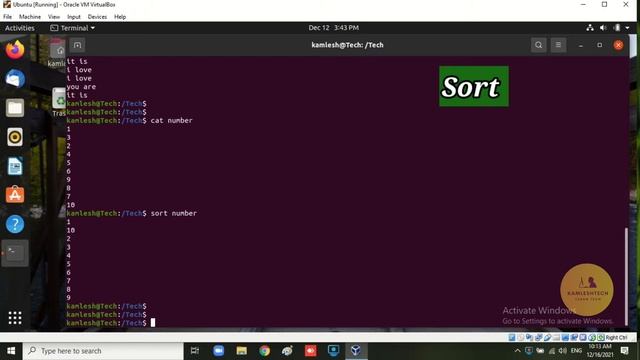Click the 'cat number' command text
The image size is (640, 360).
point(171,120)
